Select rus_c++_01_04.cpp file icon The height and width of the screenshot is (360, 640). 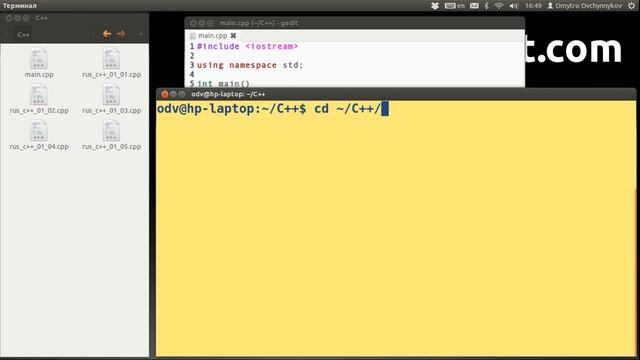point(39,131)
